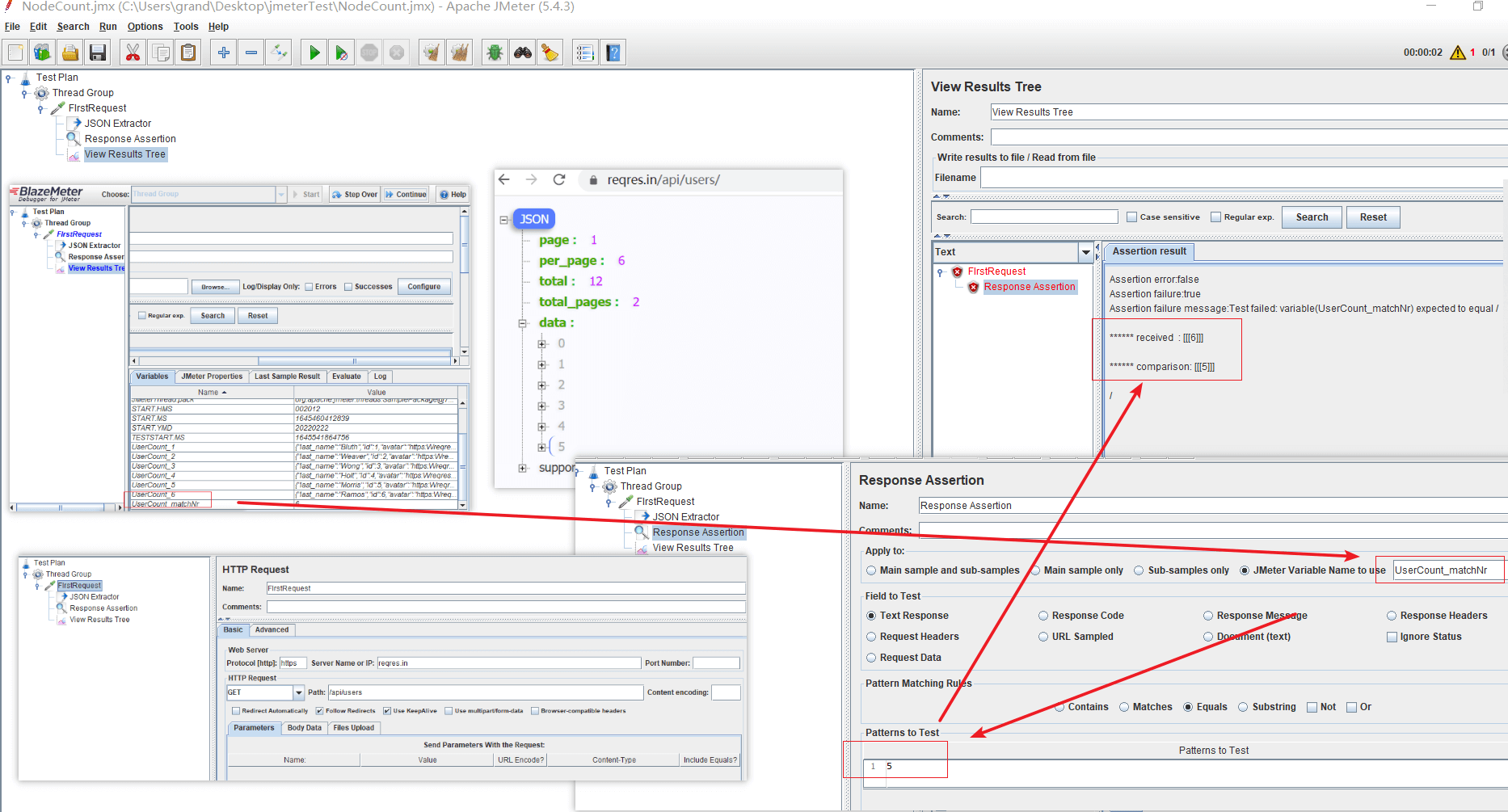This screenshot has width=1508, height=812.
Task: Select Contains pattern matching rule
Action: (1059, 707)
